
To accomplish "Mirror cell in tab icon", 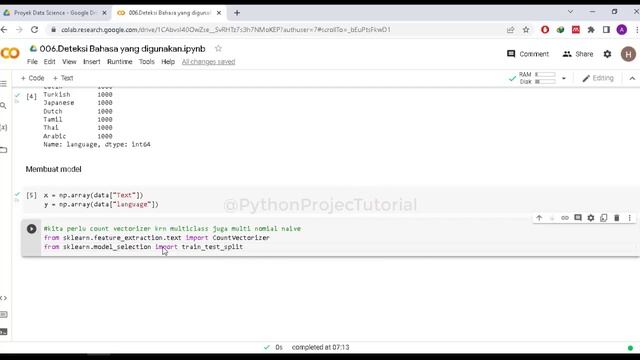I will pos(604,218).
